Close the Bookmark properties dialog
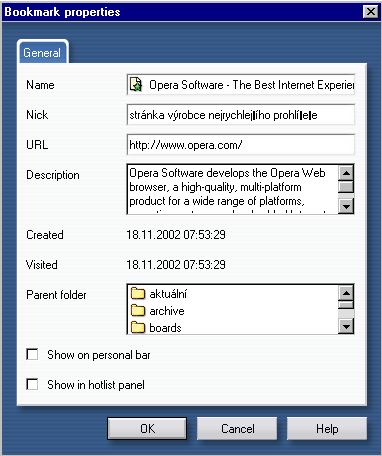This screenshot has height=456, width=382. [x=371, y=12]
